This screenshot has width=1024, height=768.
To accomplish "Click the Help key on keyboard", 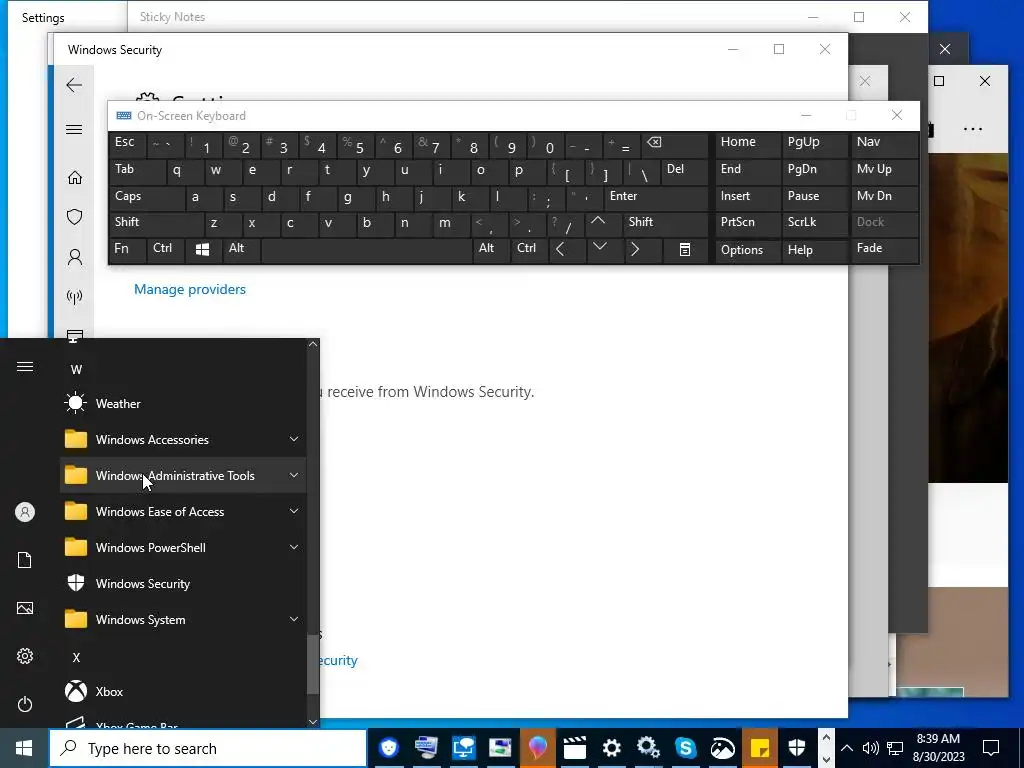I will click(814, 250).
